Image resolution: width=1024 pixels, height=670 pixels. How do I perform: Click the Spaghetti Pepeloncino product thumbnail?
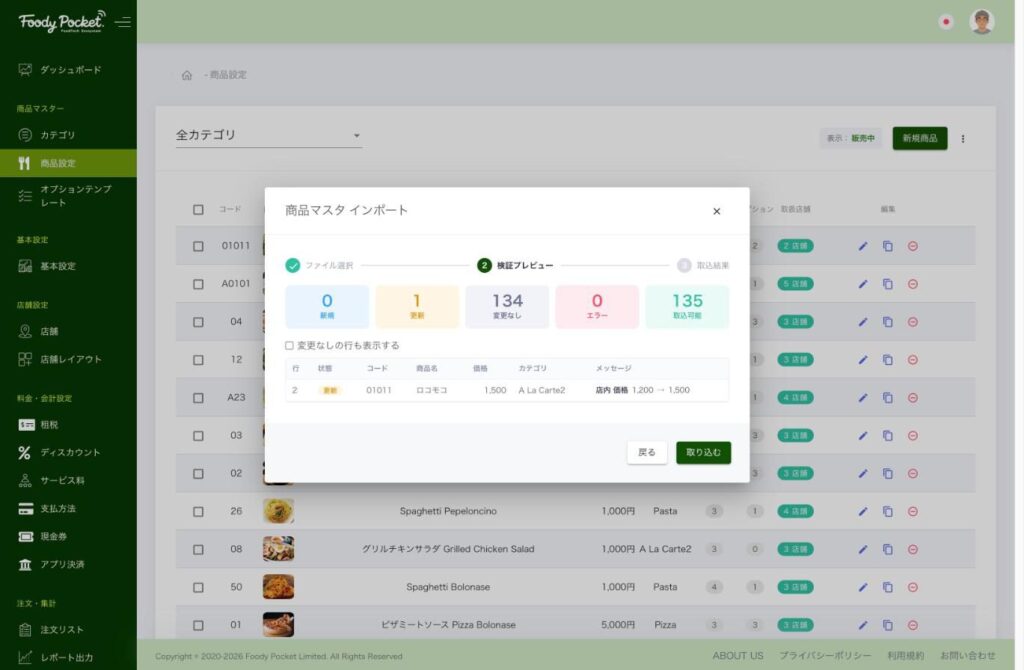pos(278,511)
